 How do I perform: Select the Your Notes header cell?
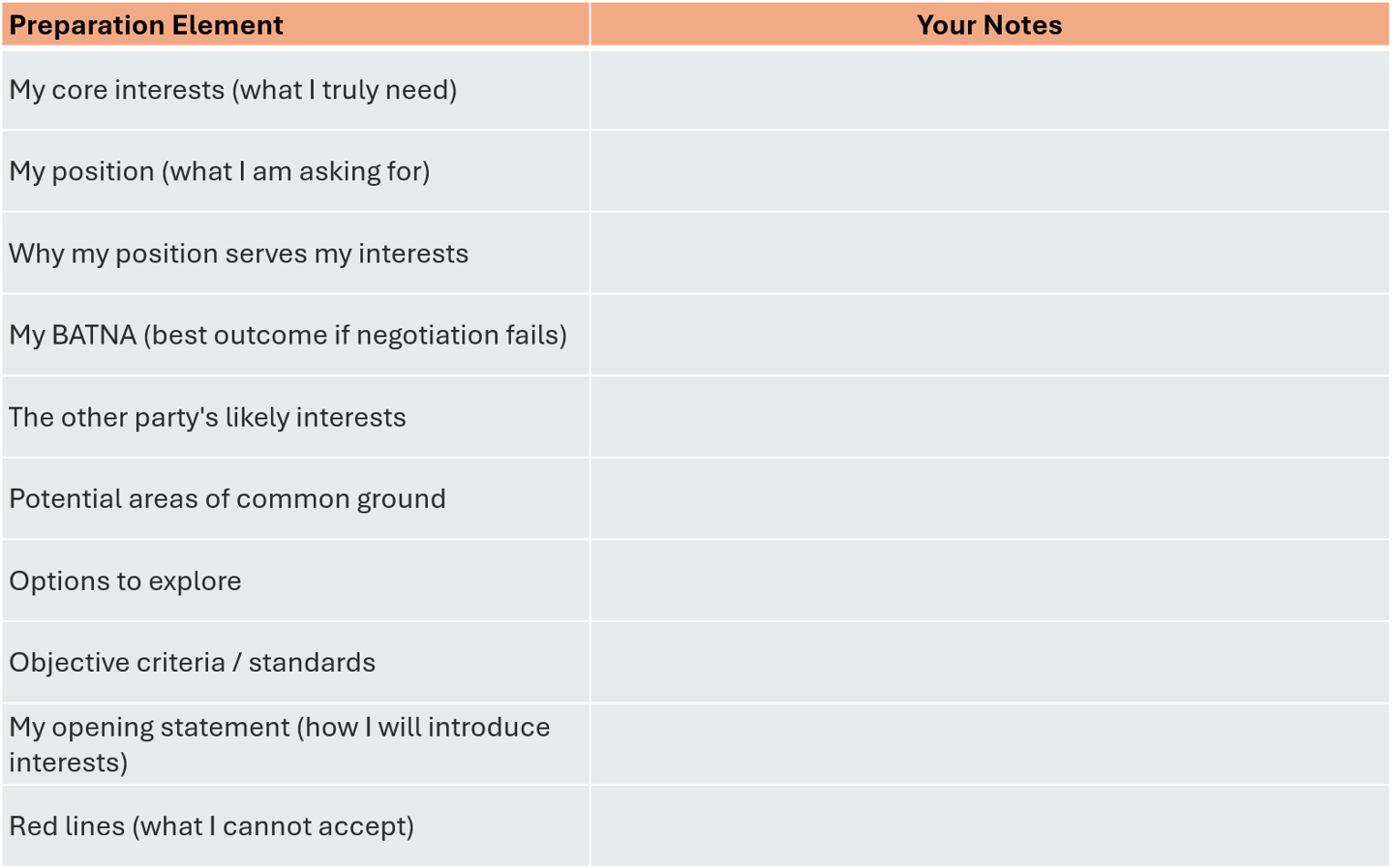coord(989,24)
